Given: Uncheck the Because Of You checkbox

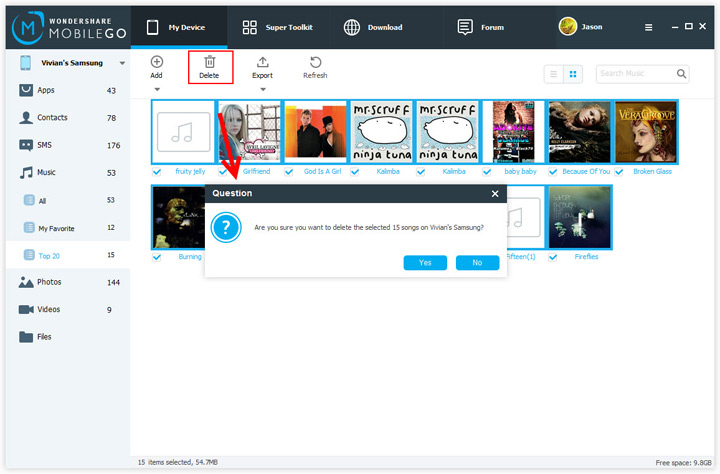Looking at the screenshot, I should pyautogui.click(x=553, y=172).
